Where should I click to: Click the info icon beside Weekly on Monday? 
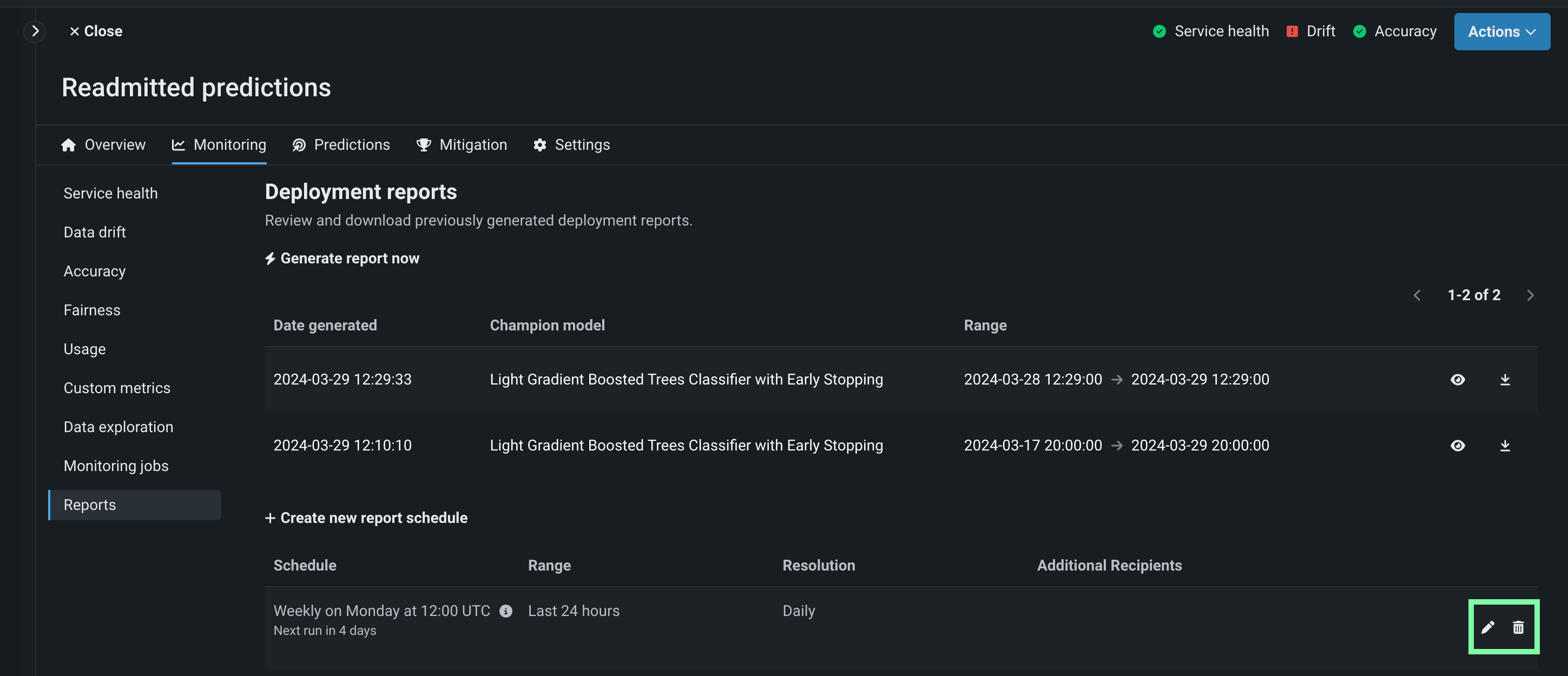click(x=506, y=611)
